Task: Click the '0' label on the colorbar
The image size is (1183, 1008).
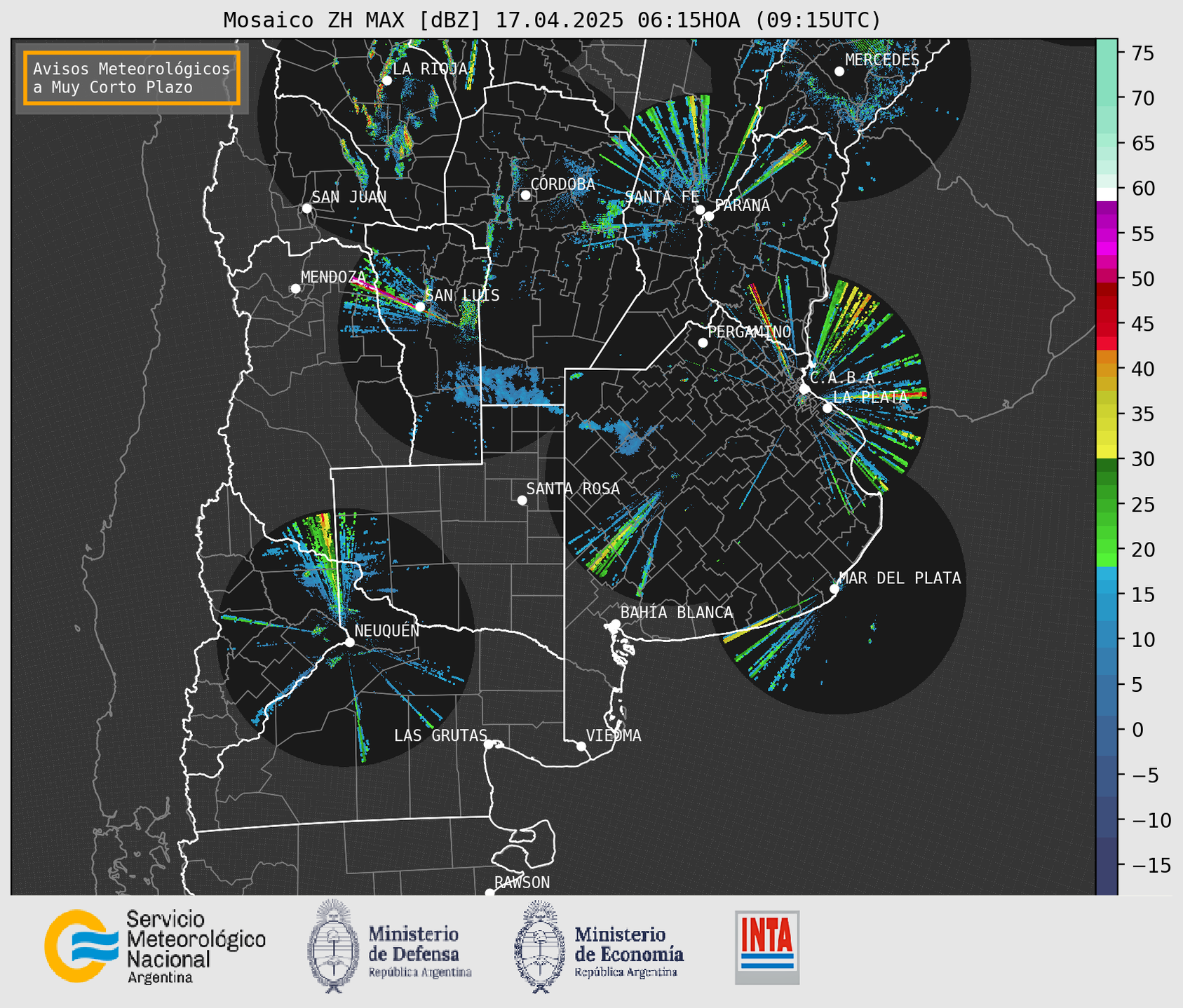Action: 1137,730
